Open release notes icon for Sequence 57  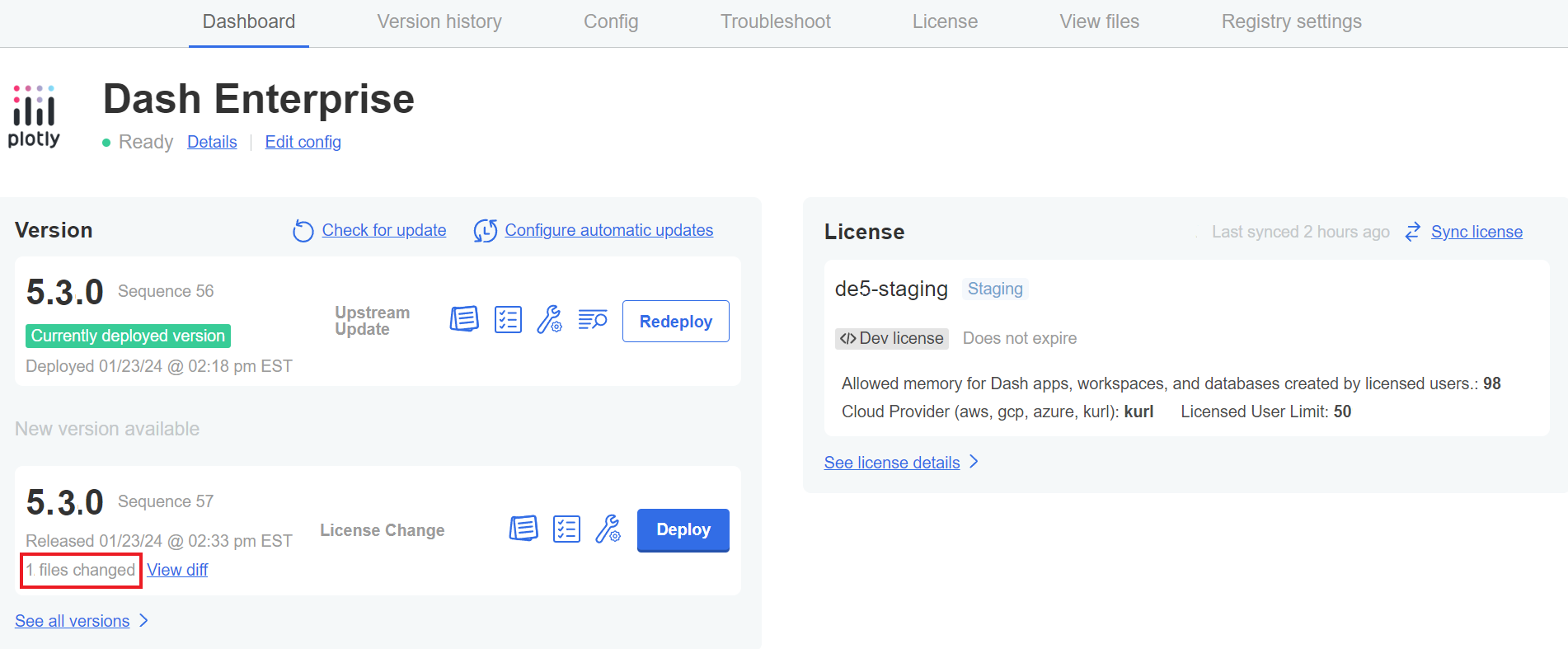pyautogui.click(x=523, y=529)
